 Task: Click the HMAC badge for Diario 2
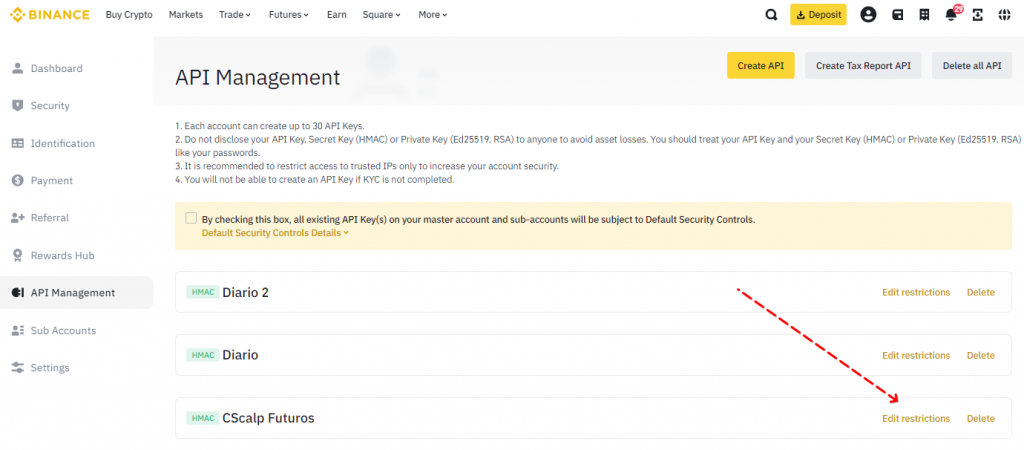pyautogui.click(x=202, y=292)
